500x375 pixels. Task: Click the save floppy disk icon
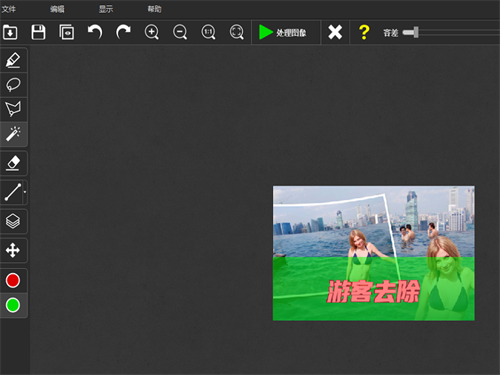tap(38, 32)
